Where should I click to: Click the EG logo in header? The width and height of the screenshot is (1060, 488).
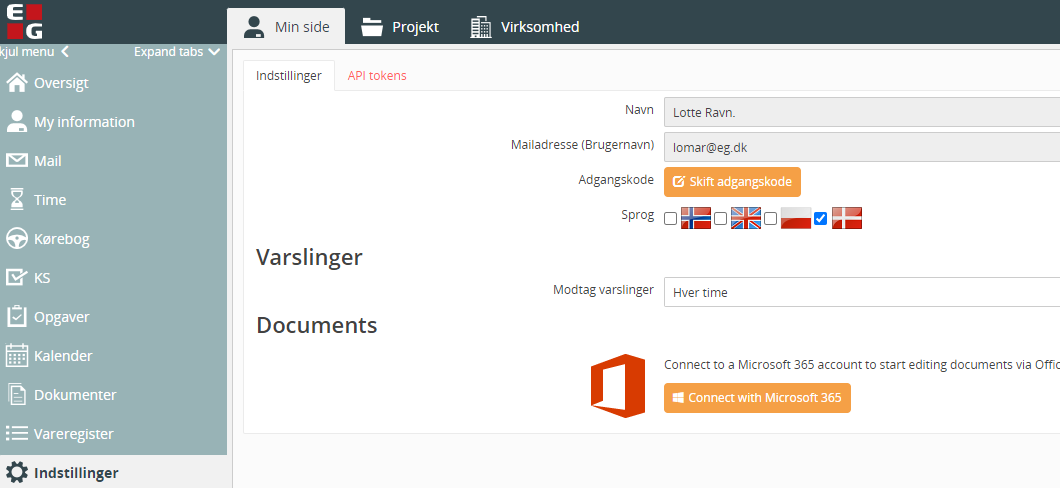pos(21,21)
